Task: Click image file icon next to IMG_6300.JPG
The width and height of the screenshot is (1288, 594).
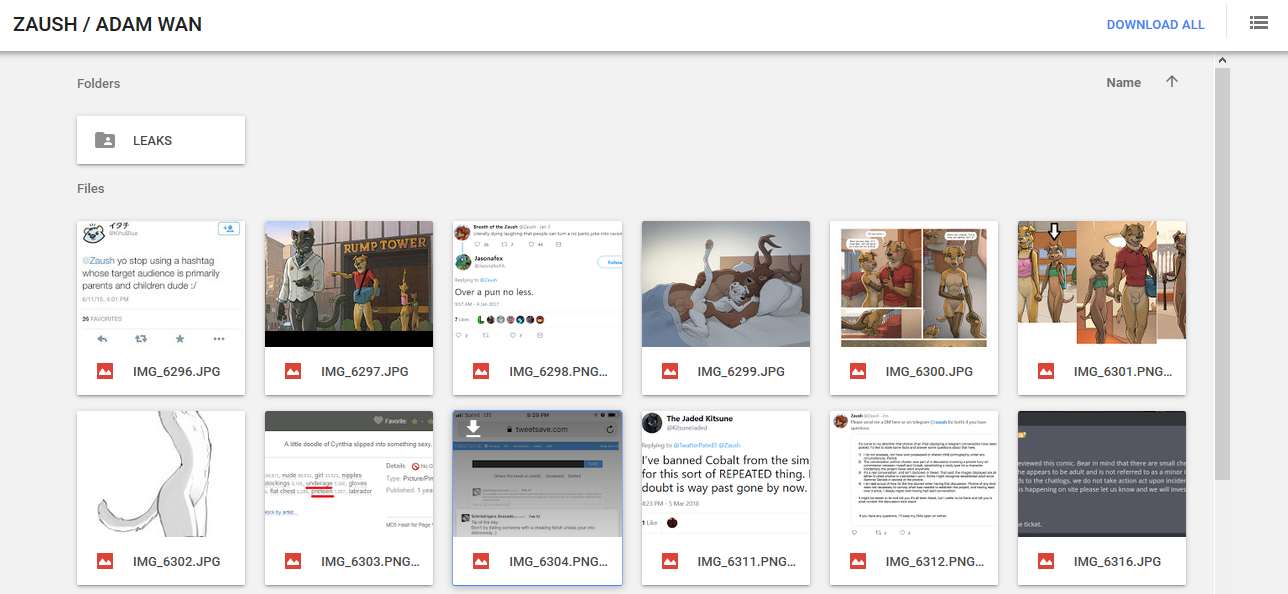Action: (857, 371)
